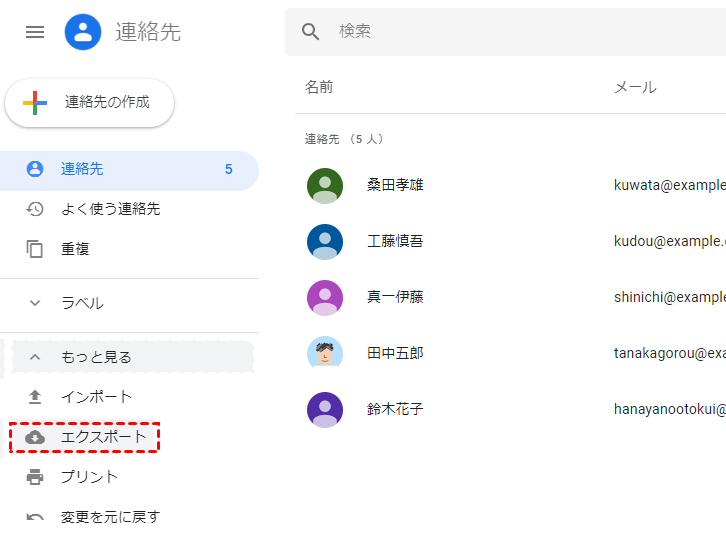This screenshot has width=726, height=536.
Task: Click the green avatar of 桑田孝雄
Action: coord(325,185)
